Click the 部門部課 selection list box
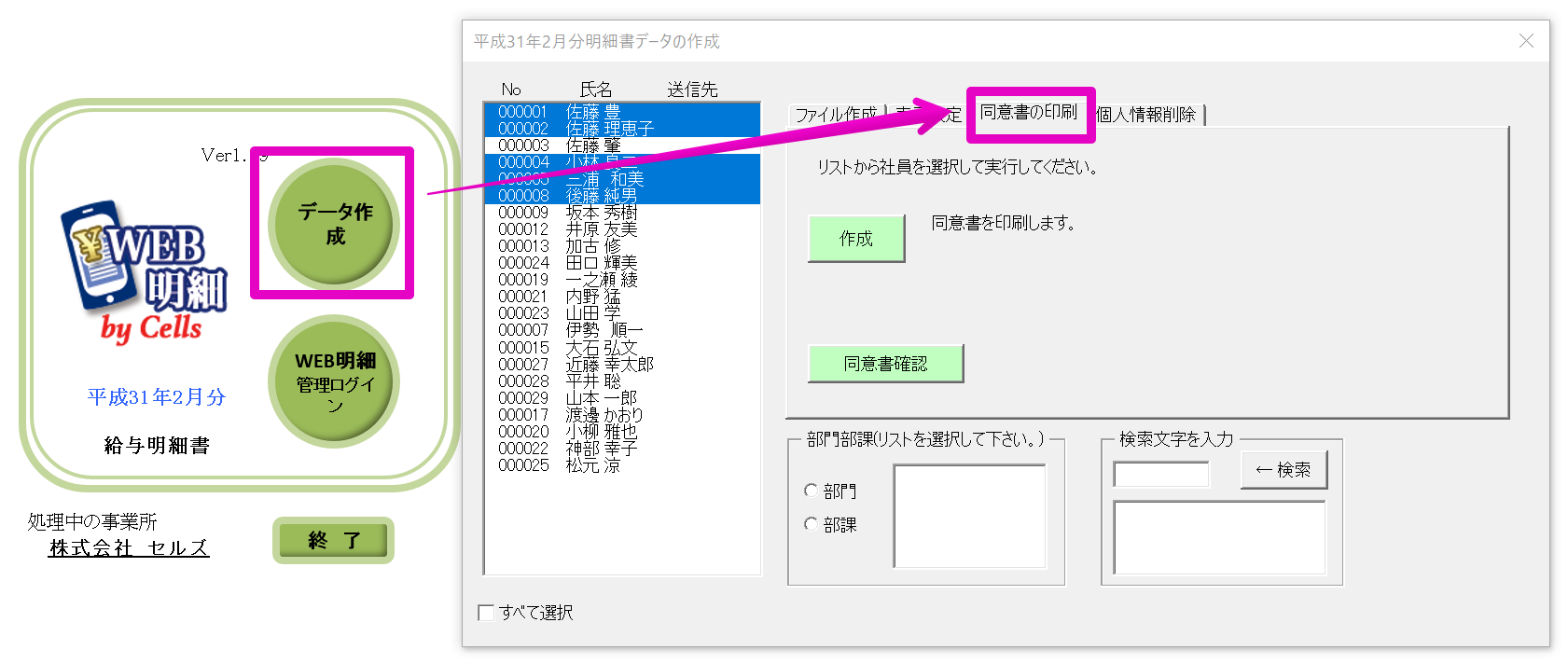 969,516
